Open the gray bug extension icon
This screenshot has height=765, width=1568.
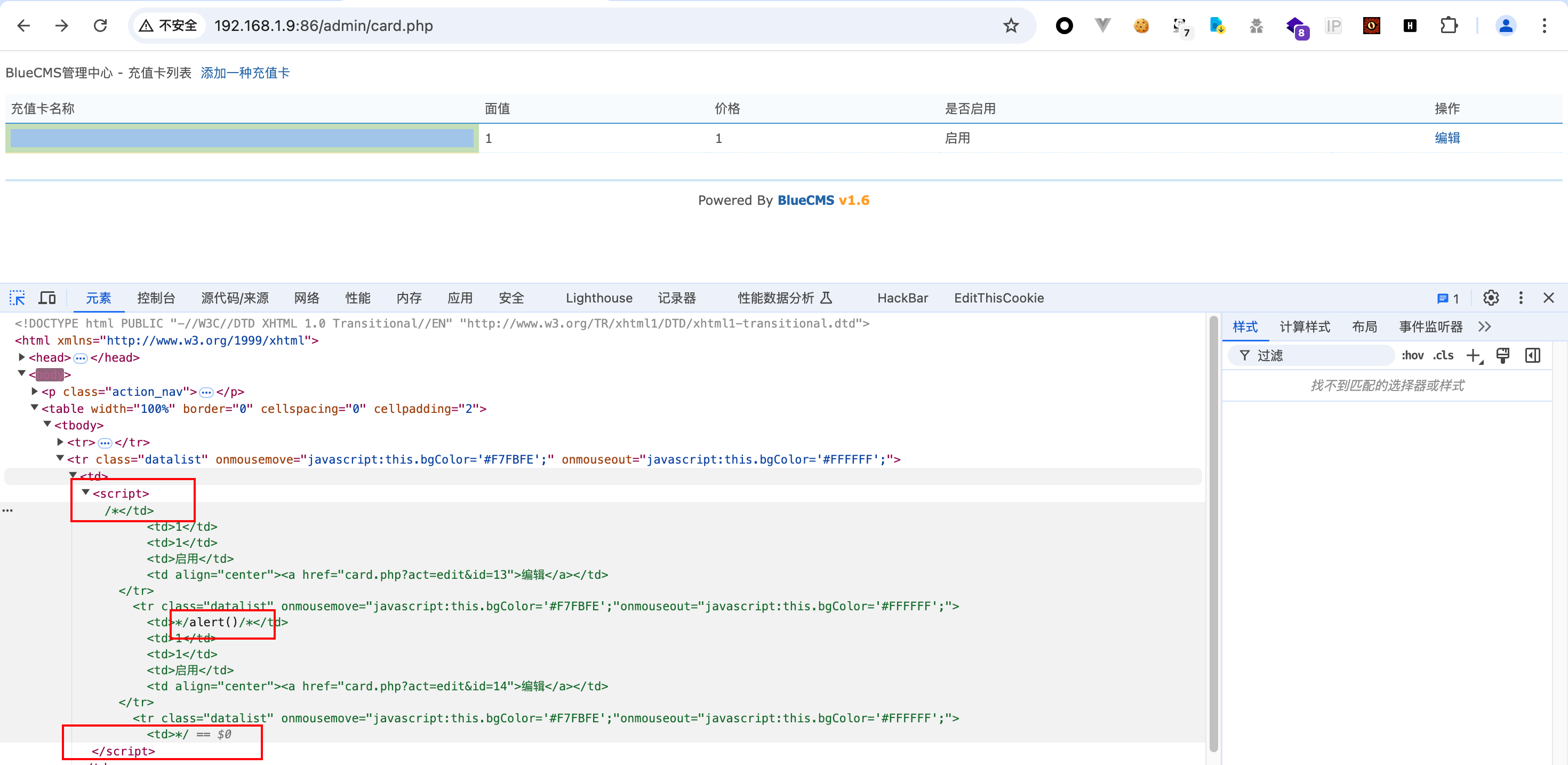tap(1257, 26)
